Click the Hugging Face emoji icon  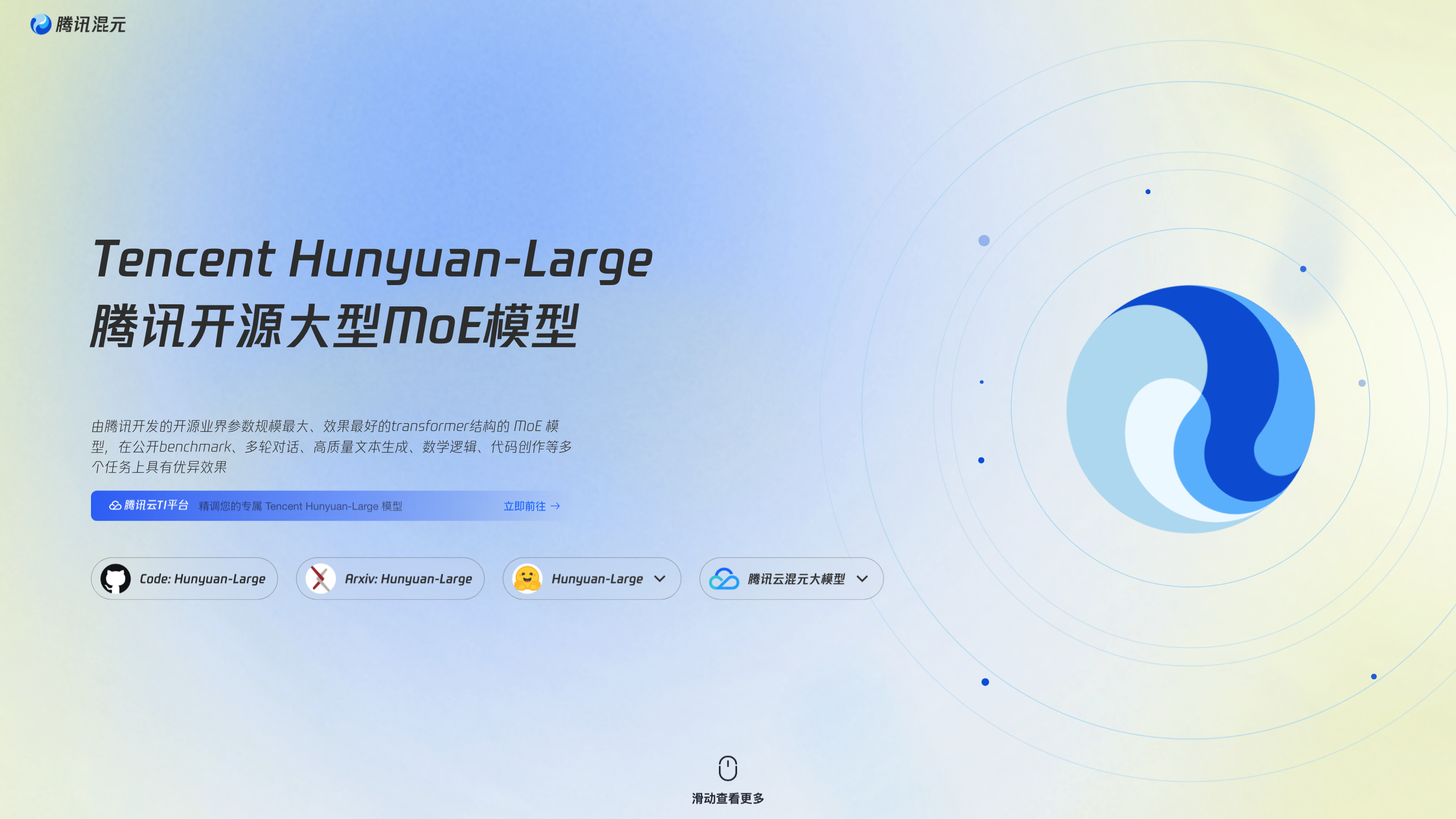click(526, 578)
